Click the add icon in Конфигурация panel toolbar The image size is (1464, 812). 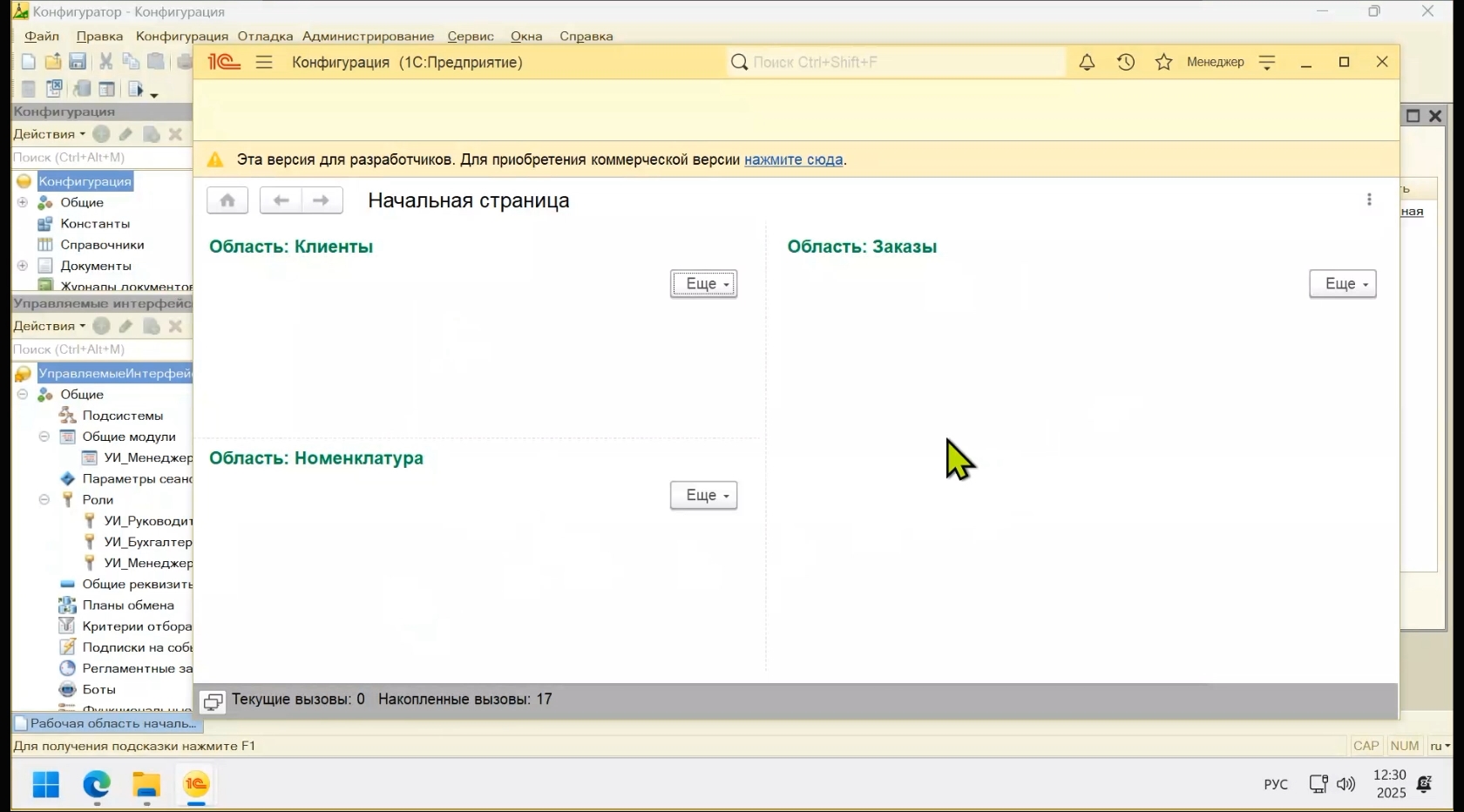[x=101, y=134]
